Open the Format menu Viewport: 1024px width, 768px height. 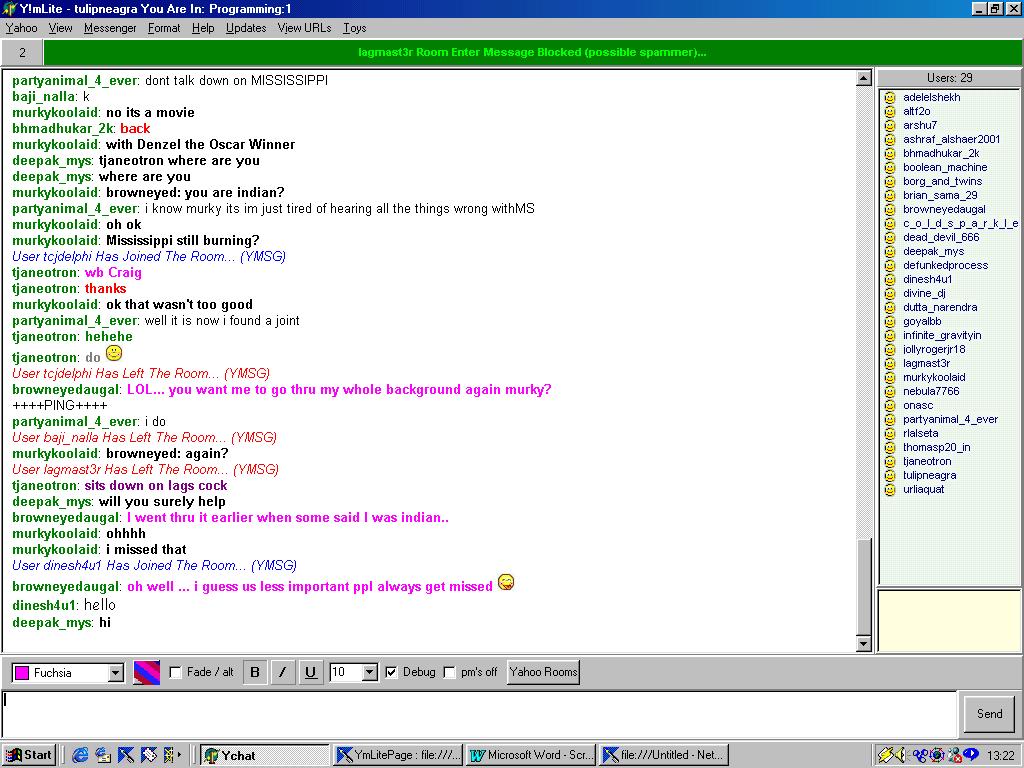(164, 28)
